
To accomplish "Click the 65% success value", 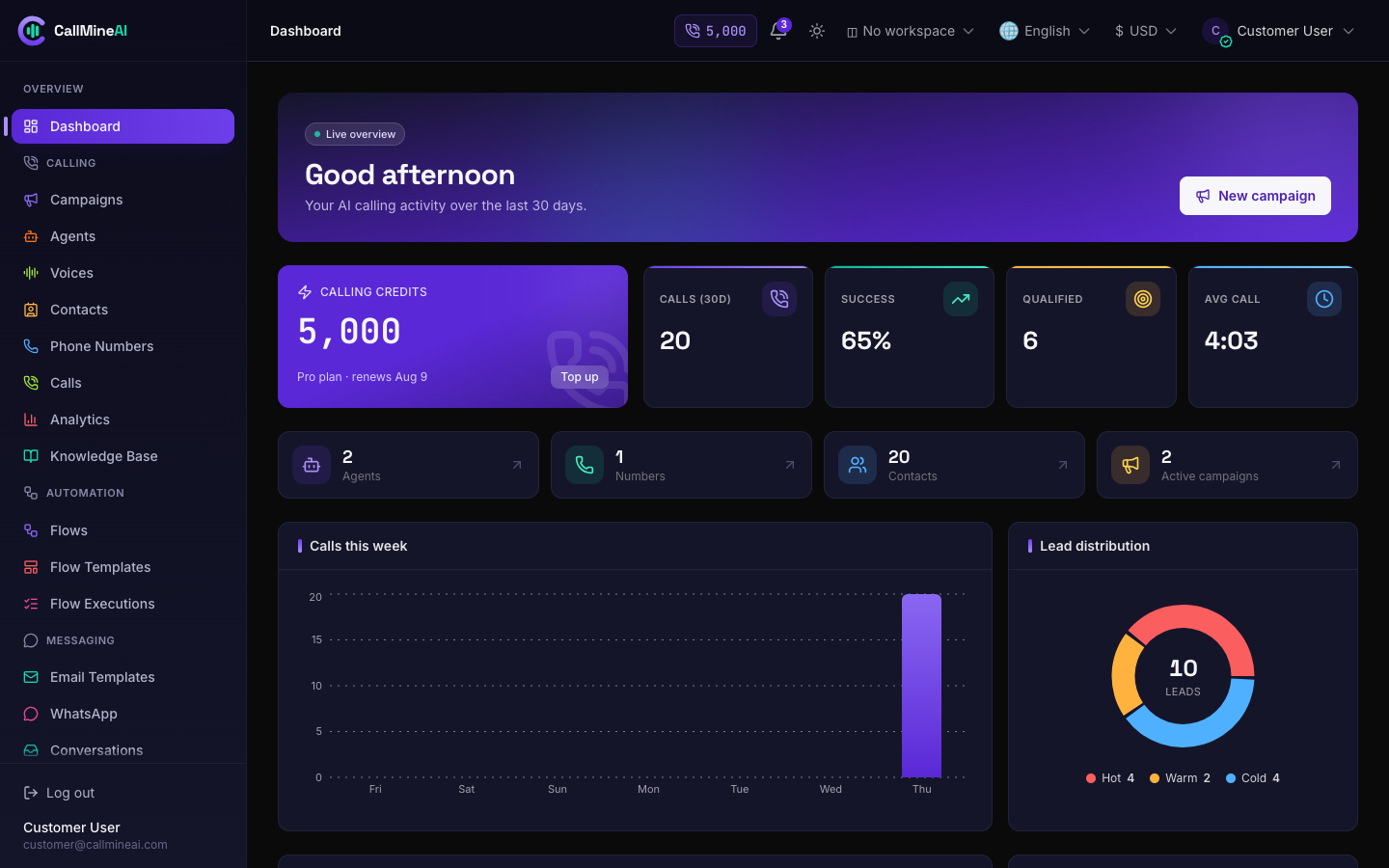I will tap(866, 340).
